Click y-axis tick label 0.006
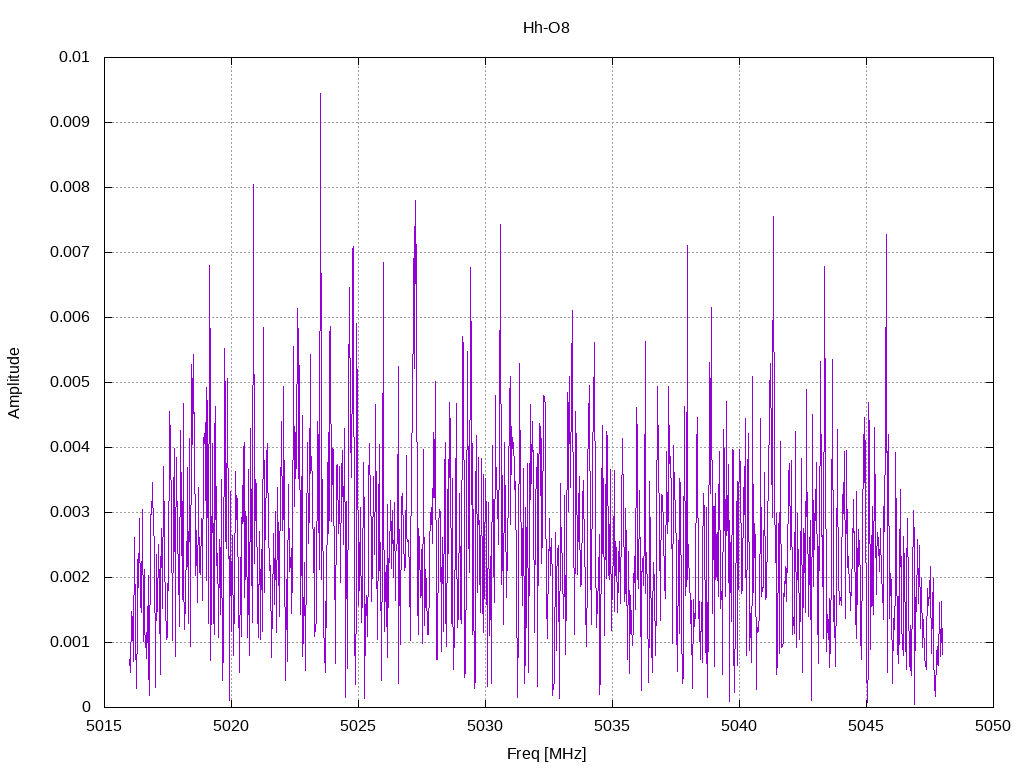This screenshot has width=1024, height=768. [70, 317]
